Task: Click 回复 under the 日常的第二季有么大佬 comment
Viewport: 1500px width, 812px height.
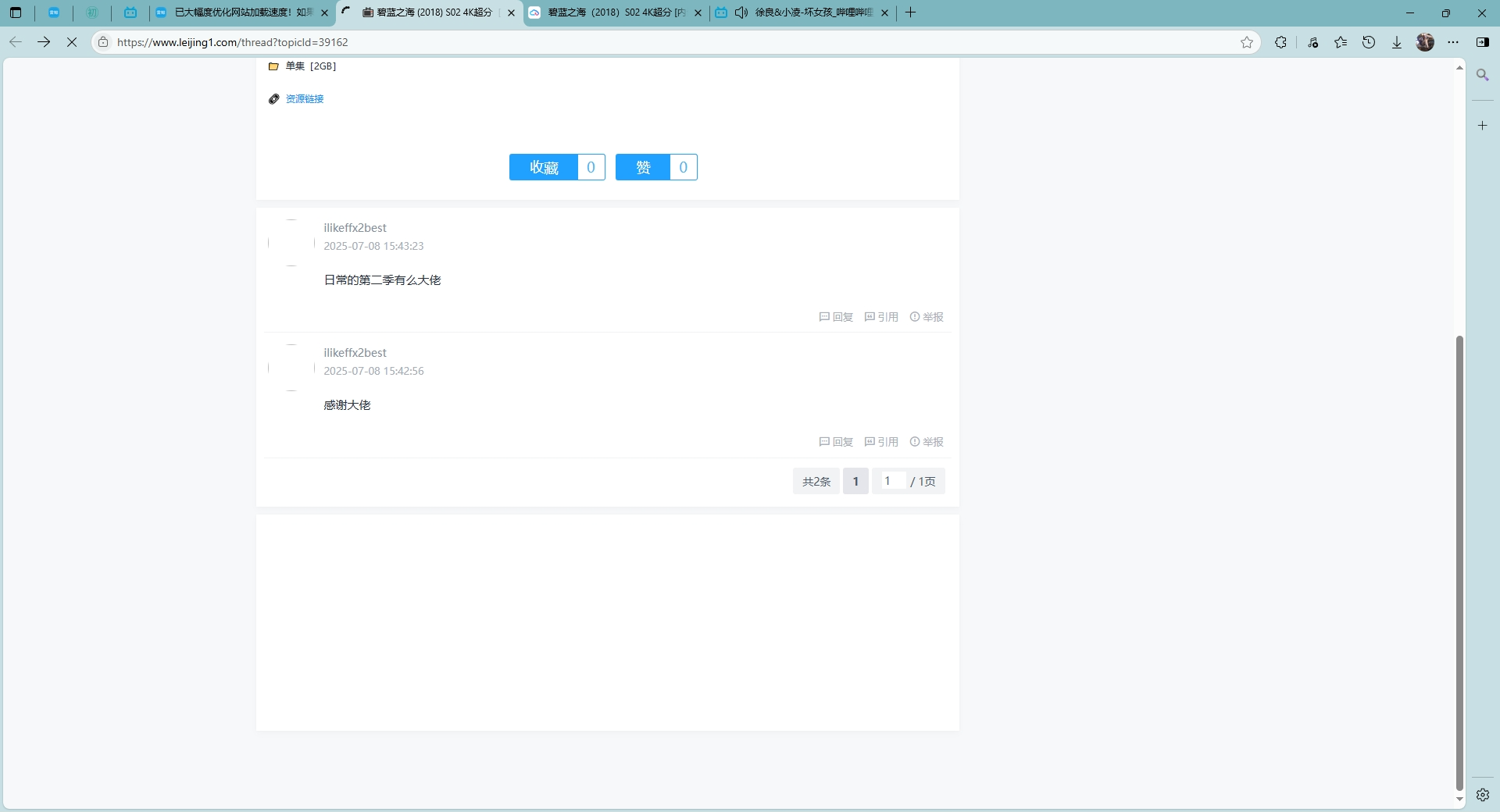Action: (x=836, y=317)
